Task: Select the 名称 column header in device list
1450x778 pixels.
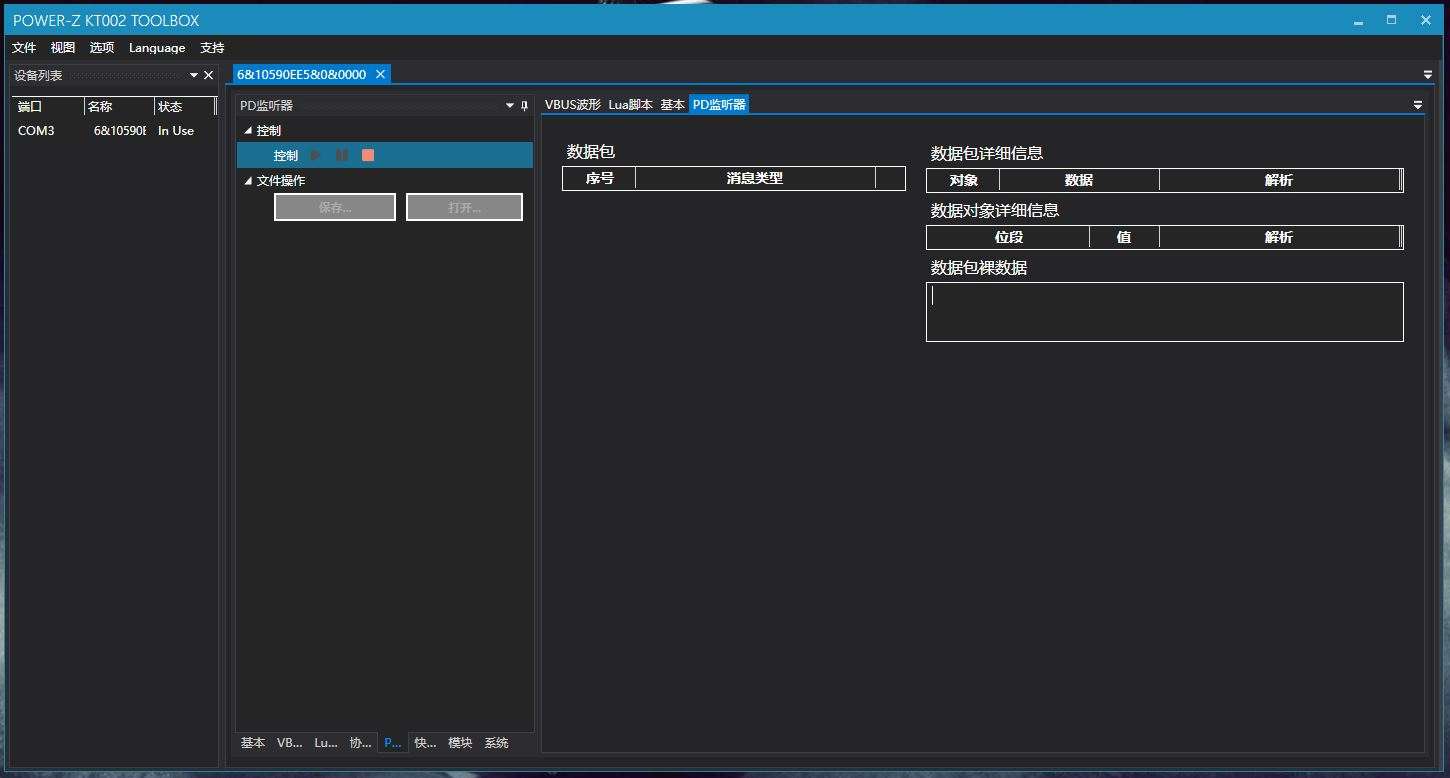Action: click(x=119, y=107)
